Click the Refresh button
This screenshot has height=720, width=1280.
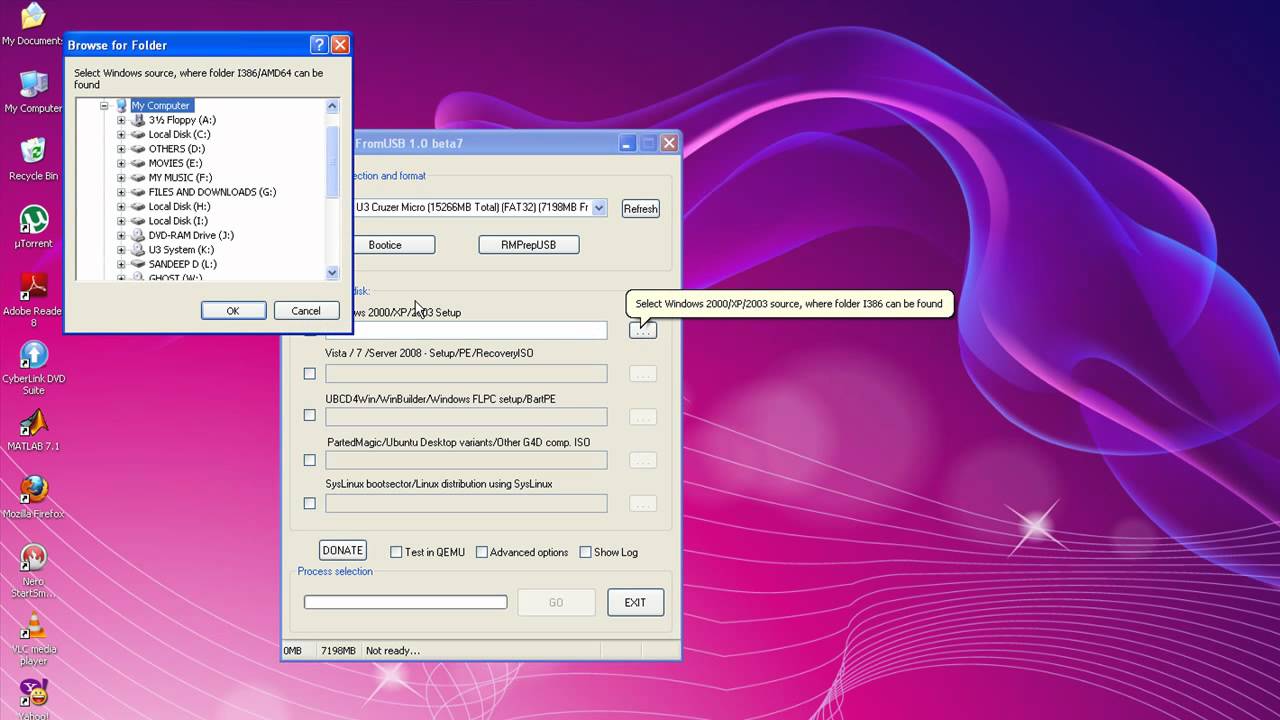pos(640,209)
